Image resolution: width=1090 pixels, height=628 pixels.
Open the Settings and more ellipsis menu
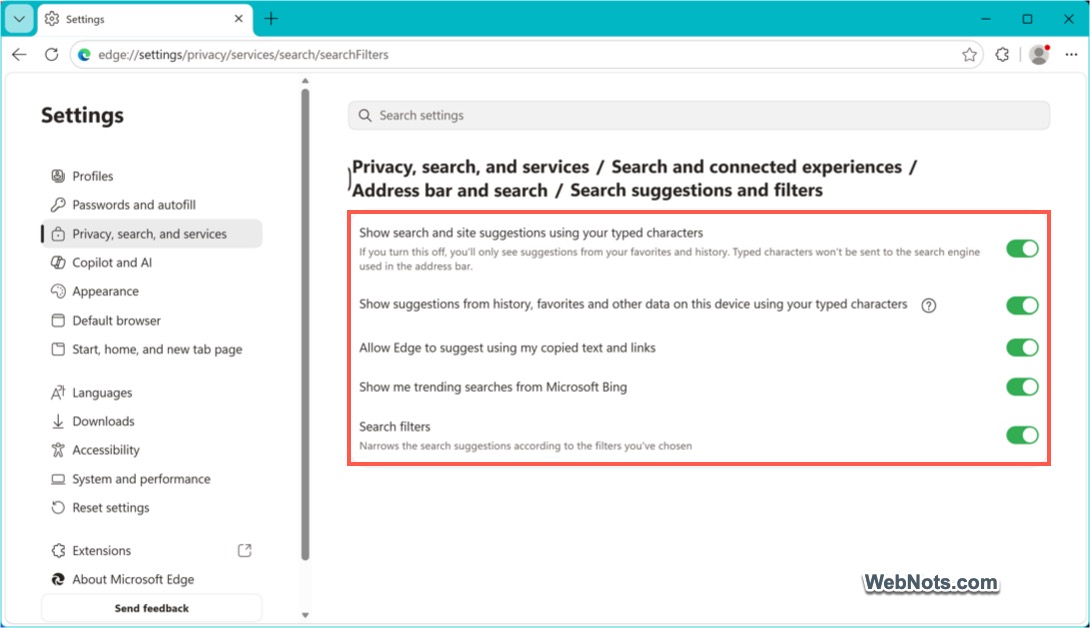point(1071,54)
